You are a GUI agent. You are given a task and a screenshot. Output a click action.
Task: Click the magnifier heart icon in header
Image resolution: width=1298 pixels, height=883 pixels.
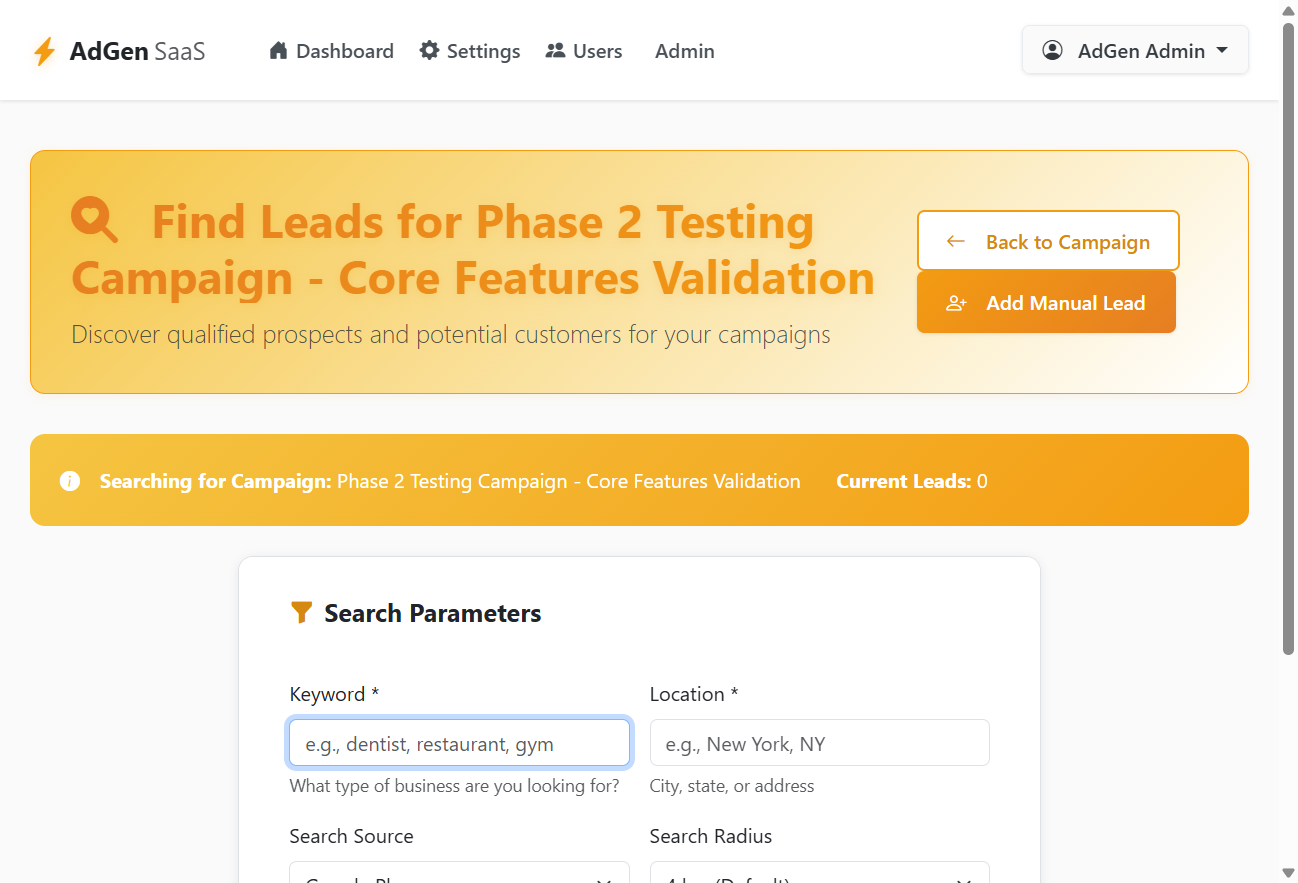tap(95, 219)
